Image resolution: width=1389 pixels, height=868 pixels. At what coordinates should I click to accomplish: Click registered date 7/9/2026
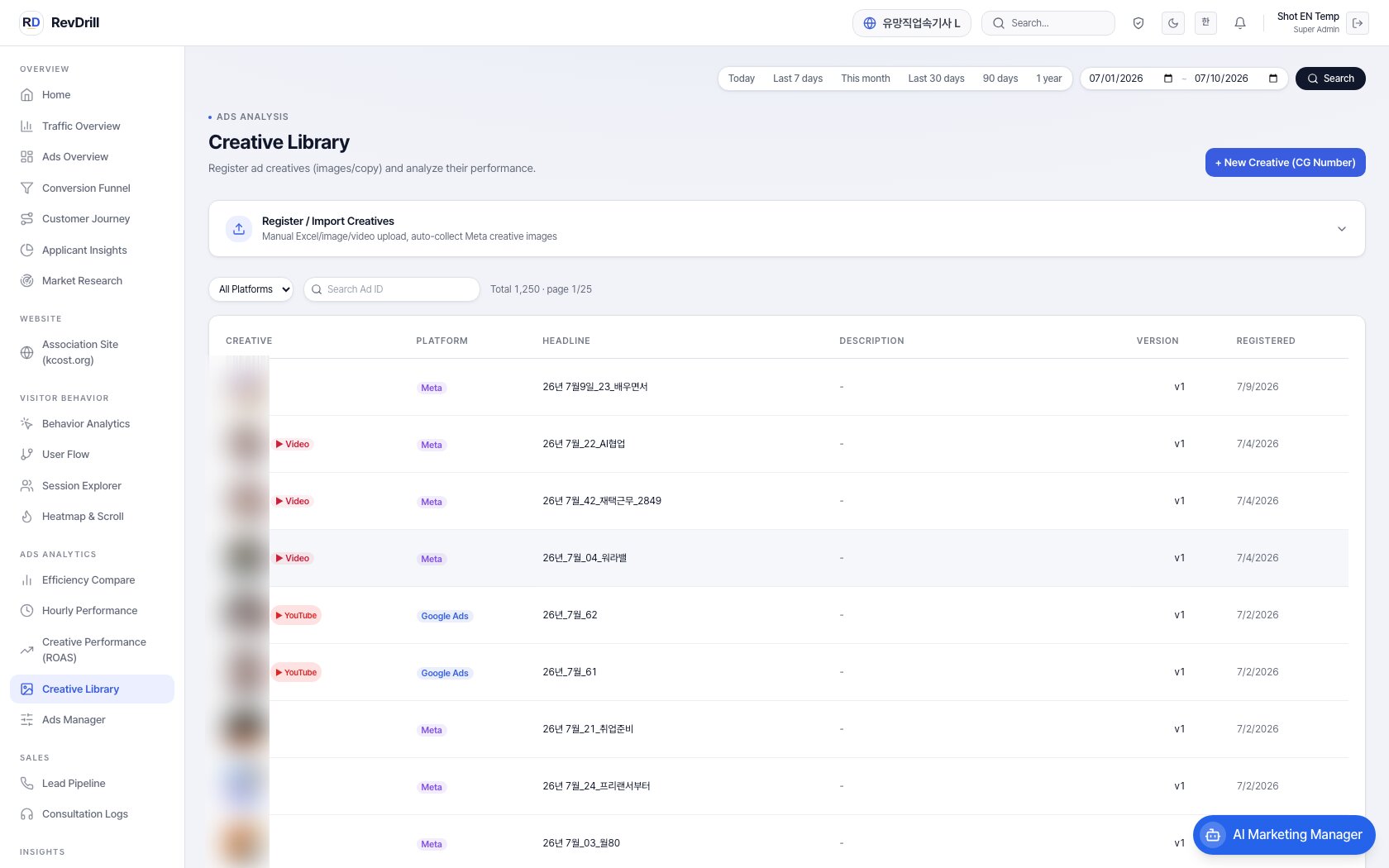pyautogui.click(x=1258, y=387)
